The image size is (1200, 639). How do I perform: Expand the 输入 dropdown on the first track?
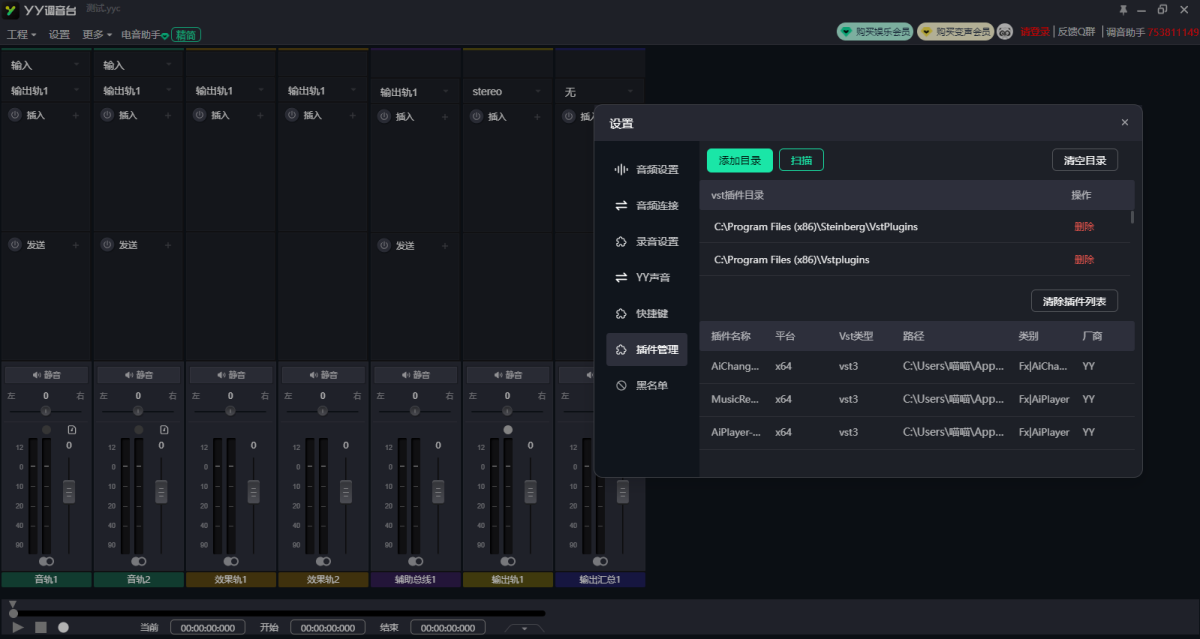(x=46, y=65)
